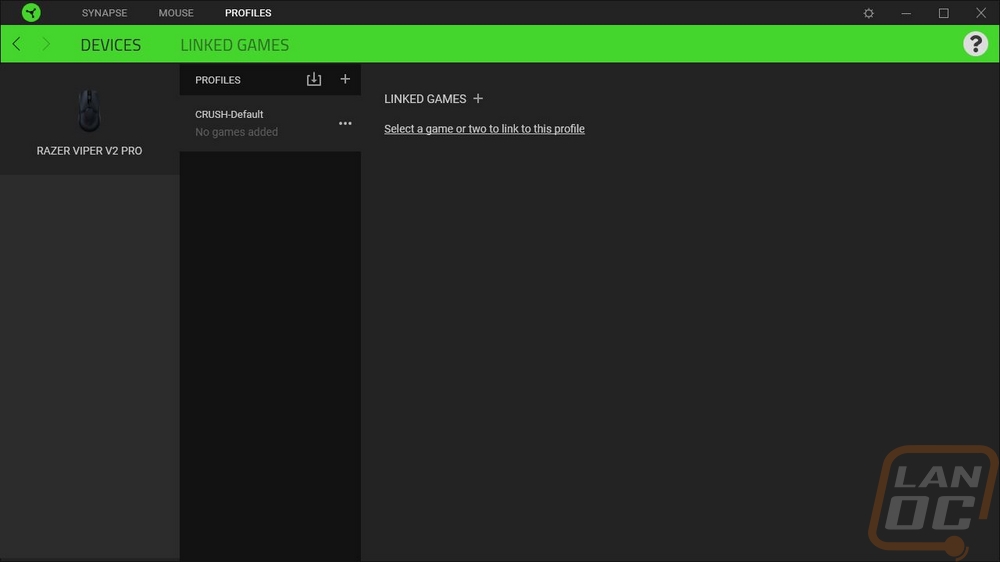The height and width of the screenshot is (562, 1000).
Task: Close the Razer Synapse window
Action: [x=981, y=13]
